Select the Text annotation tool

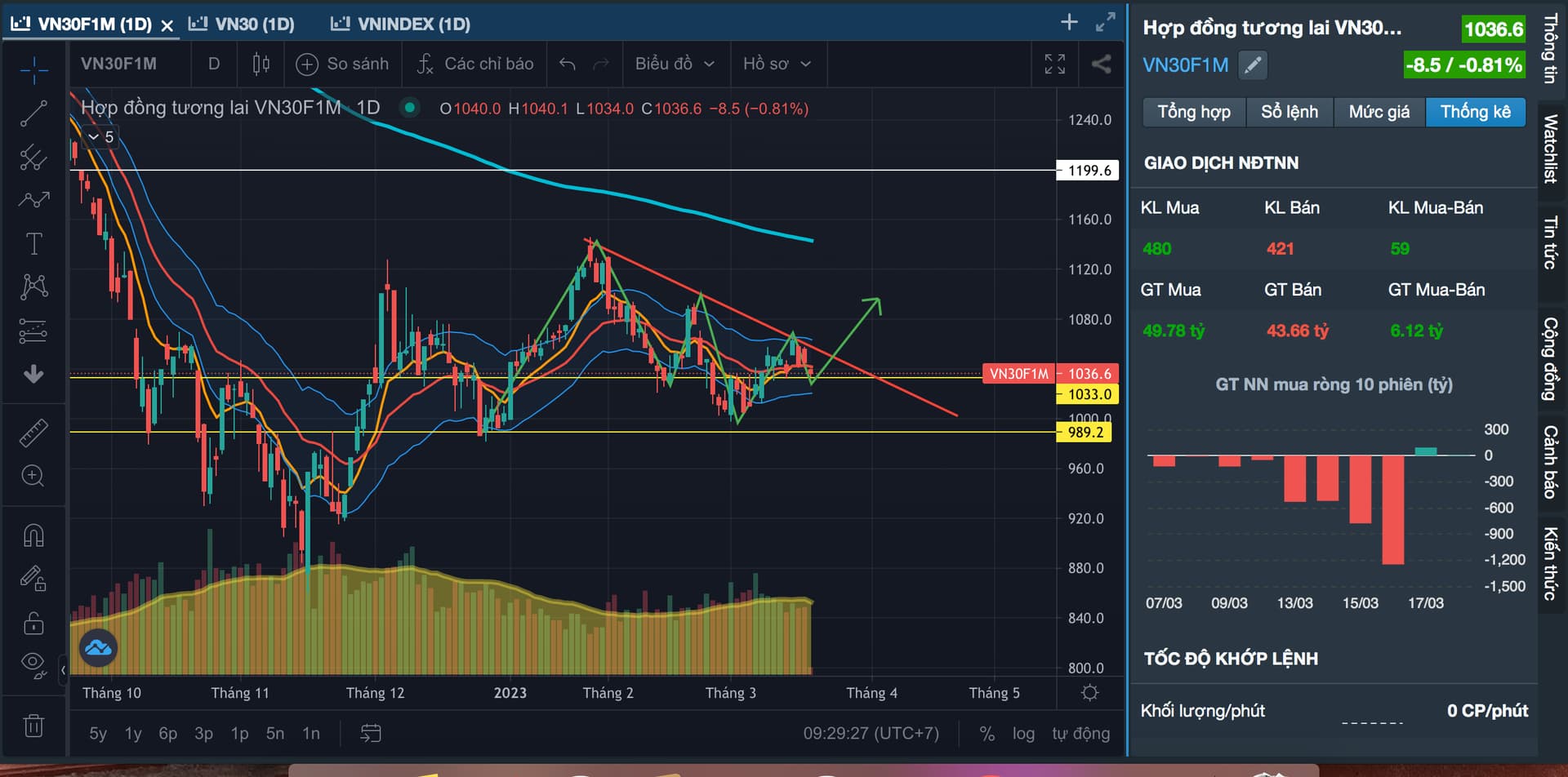33,243
